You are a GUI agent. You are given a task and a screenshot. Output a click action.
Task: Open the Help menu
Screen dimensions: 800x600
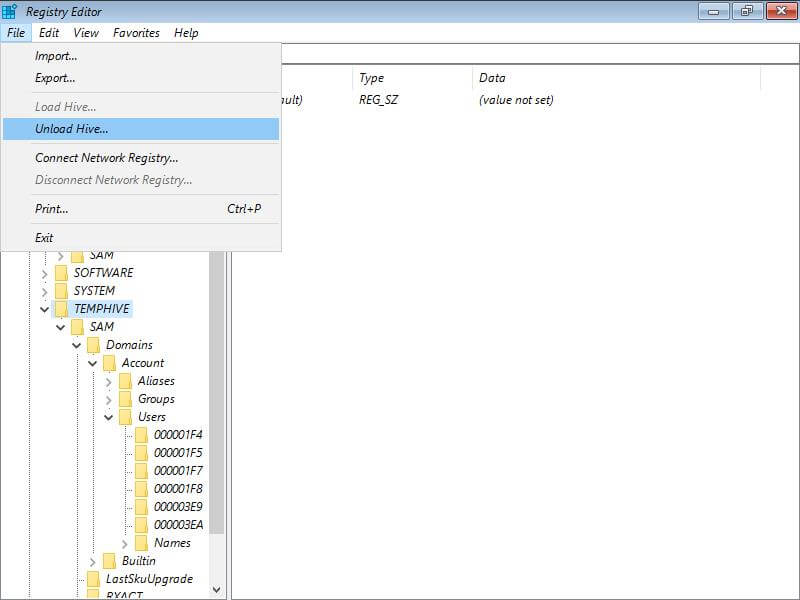(x=186, y=33)
